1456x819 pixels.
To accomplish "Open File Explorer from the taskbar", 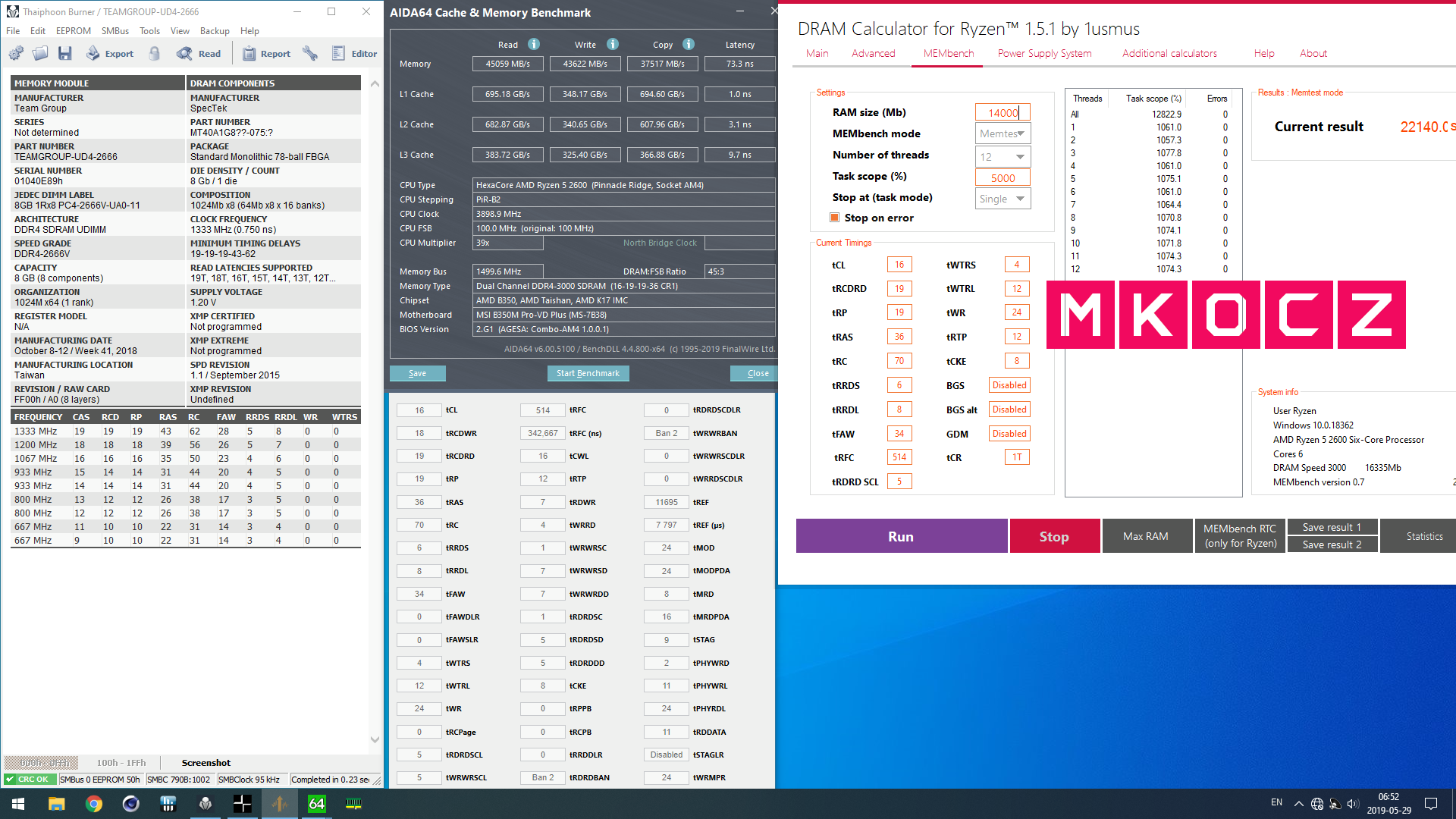I will point(57,804).
